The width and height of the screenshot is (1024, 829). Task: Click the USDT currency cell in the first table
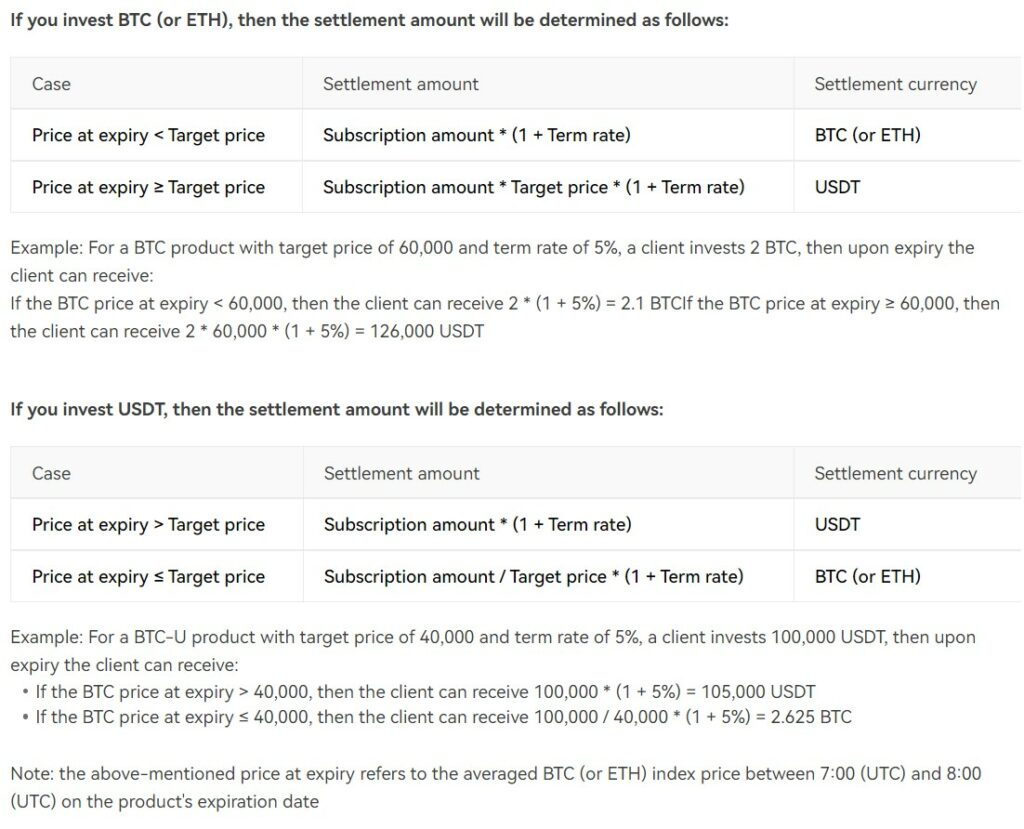(837, 187)
